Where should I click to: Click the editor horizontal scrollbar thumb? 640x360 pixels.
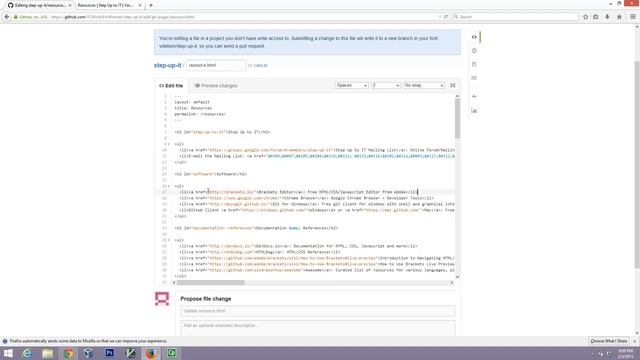coord(211,282)
